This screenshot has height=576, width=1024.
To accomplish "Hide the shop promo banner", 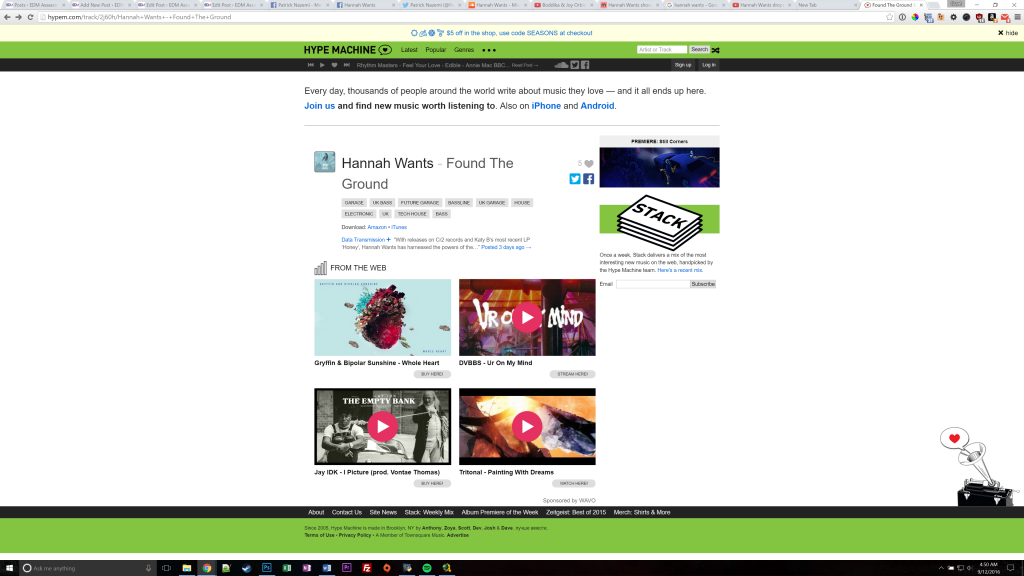I will point(1008,33).
